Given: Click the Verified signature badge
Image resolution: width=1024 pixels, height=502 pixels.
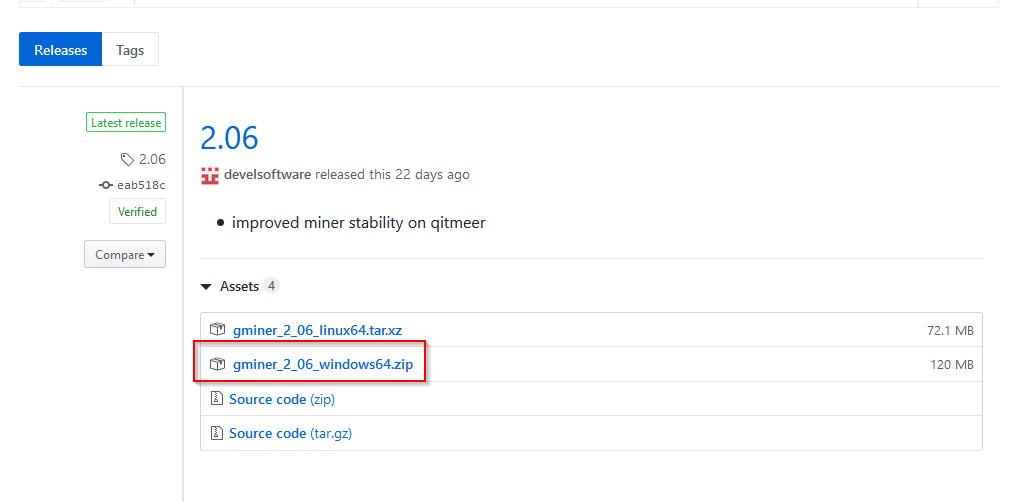Looking at the screenshot, I should point(137,212).
